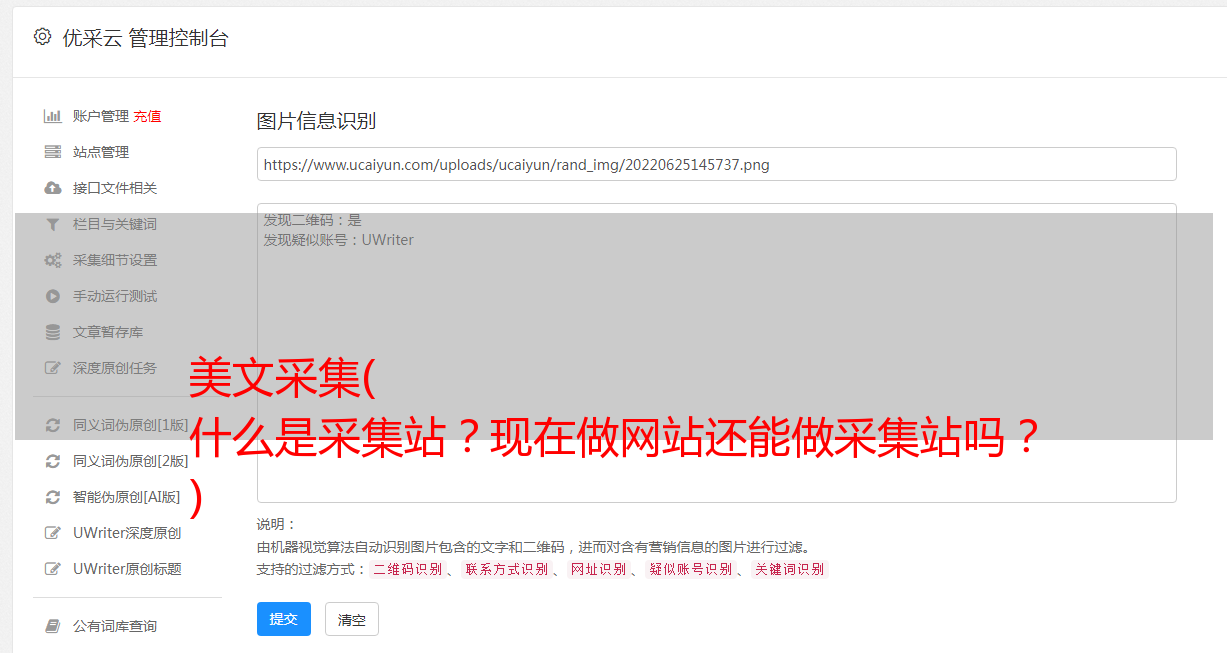Click the refresh icon for 智能伪原创[AI版]
This screenshot has width=1227, height=653.
(53, 497)
